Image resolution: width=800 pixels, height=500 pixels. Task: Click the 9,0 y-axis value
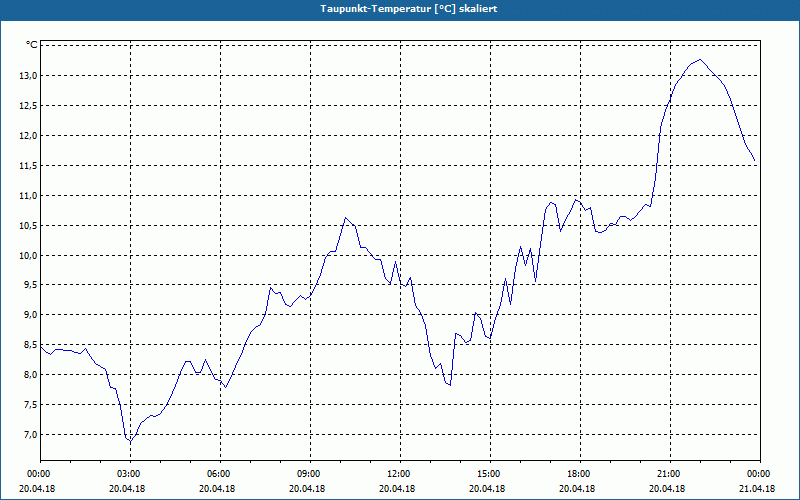coord(31,315)
